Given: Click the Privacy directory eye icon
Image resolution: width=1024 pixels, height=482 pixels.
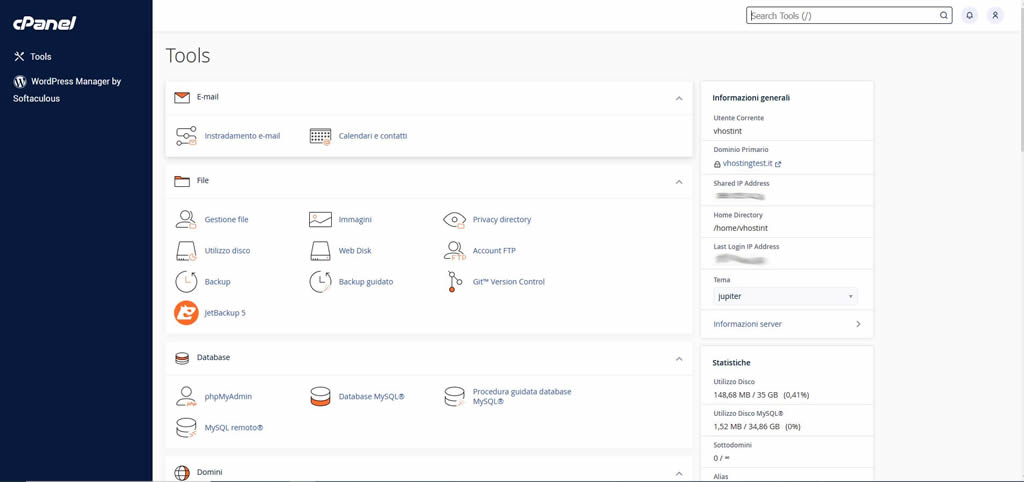Looking at the screenshot, I should click(454, 219).
